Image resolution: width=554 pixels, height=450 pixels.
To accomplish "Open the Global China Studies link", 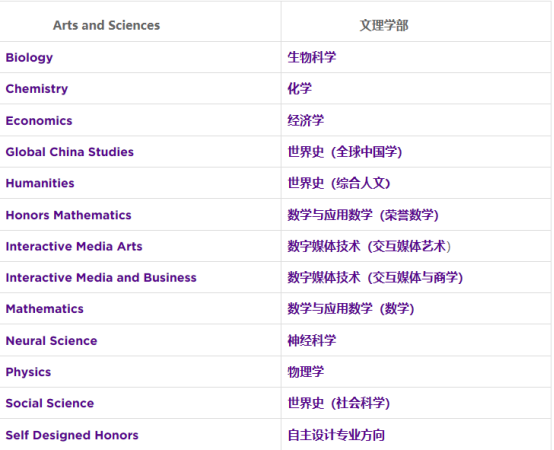I will click(70, 152).
